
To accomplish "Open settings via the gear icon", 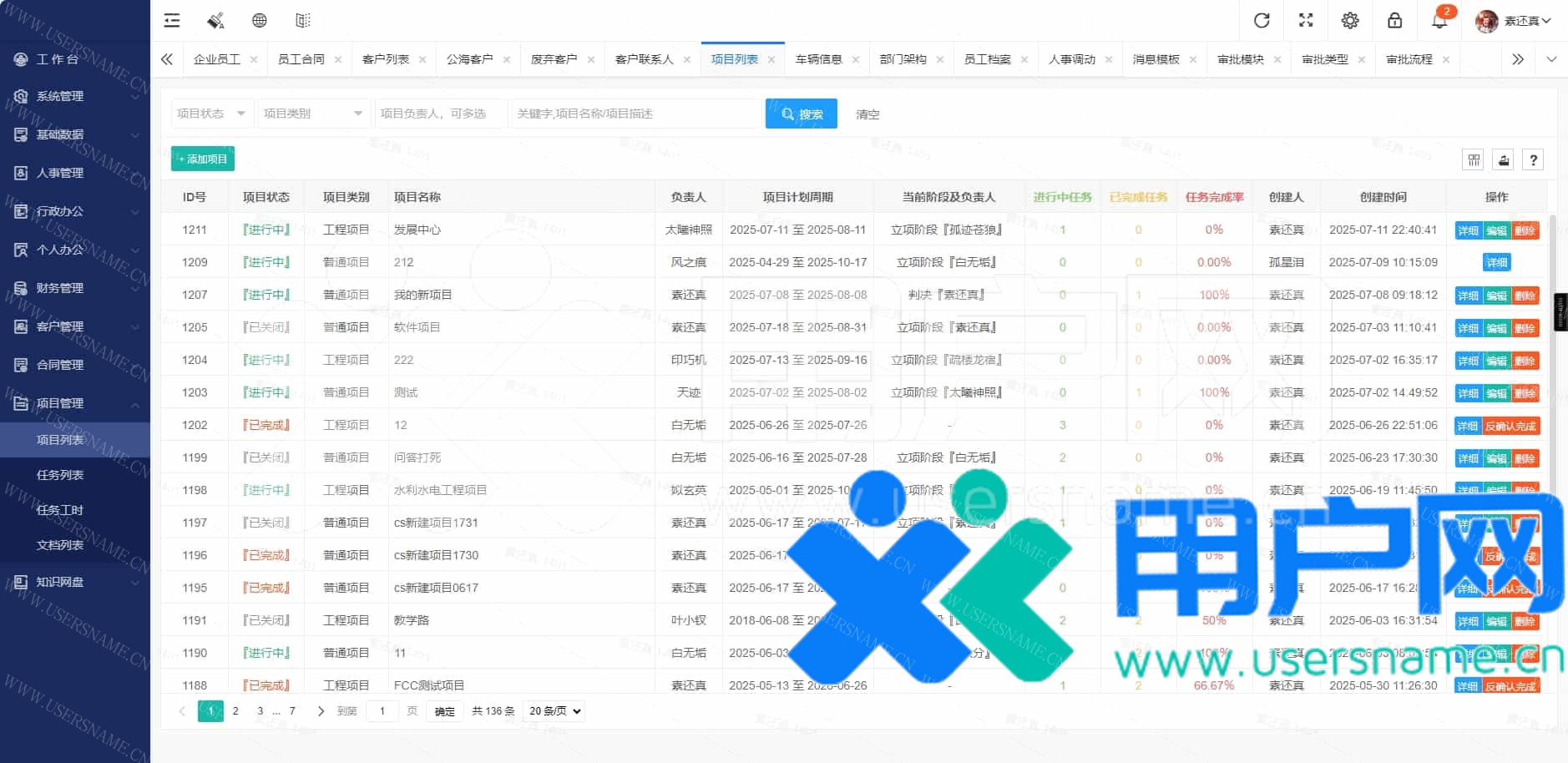I will tap(1350, 21).
